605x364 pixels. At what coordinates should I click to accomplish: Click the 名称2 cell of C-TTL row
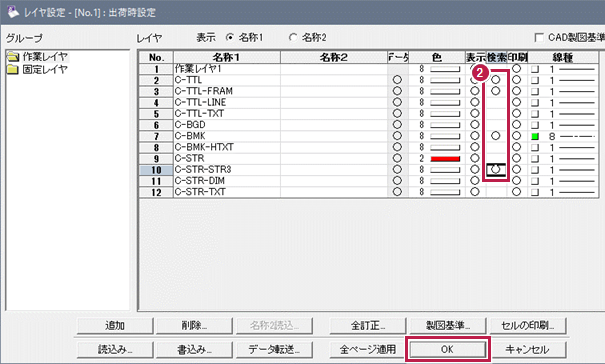click(x=334, y=80)
